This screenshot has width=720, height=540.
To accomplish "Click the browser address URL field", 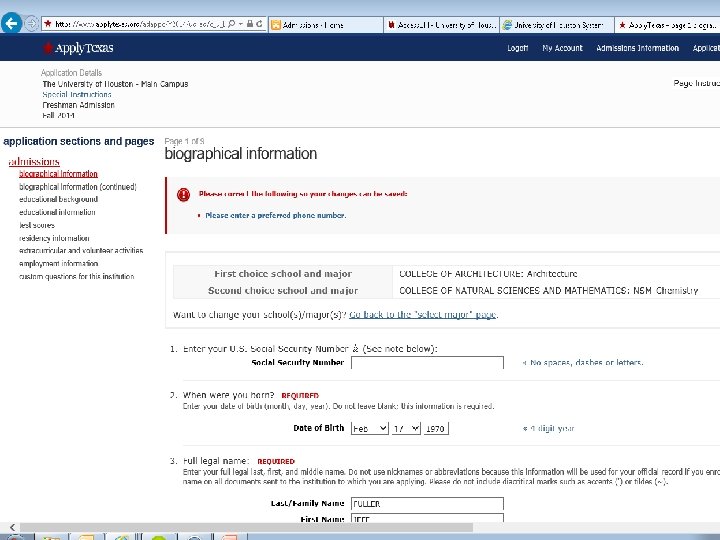I will tap(140, 24).
